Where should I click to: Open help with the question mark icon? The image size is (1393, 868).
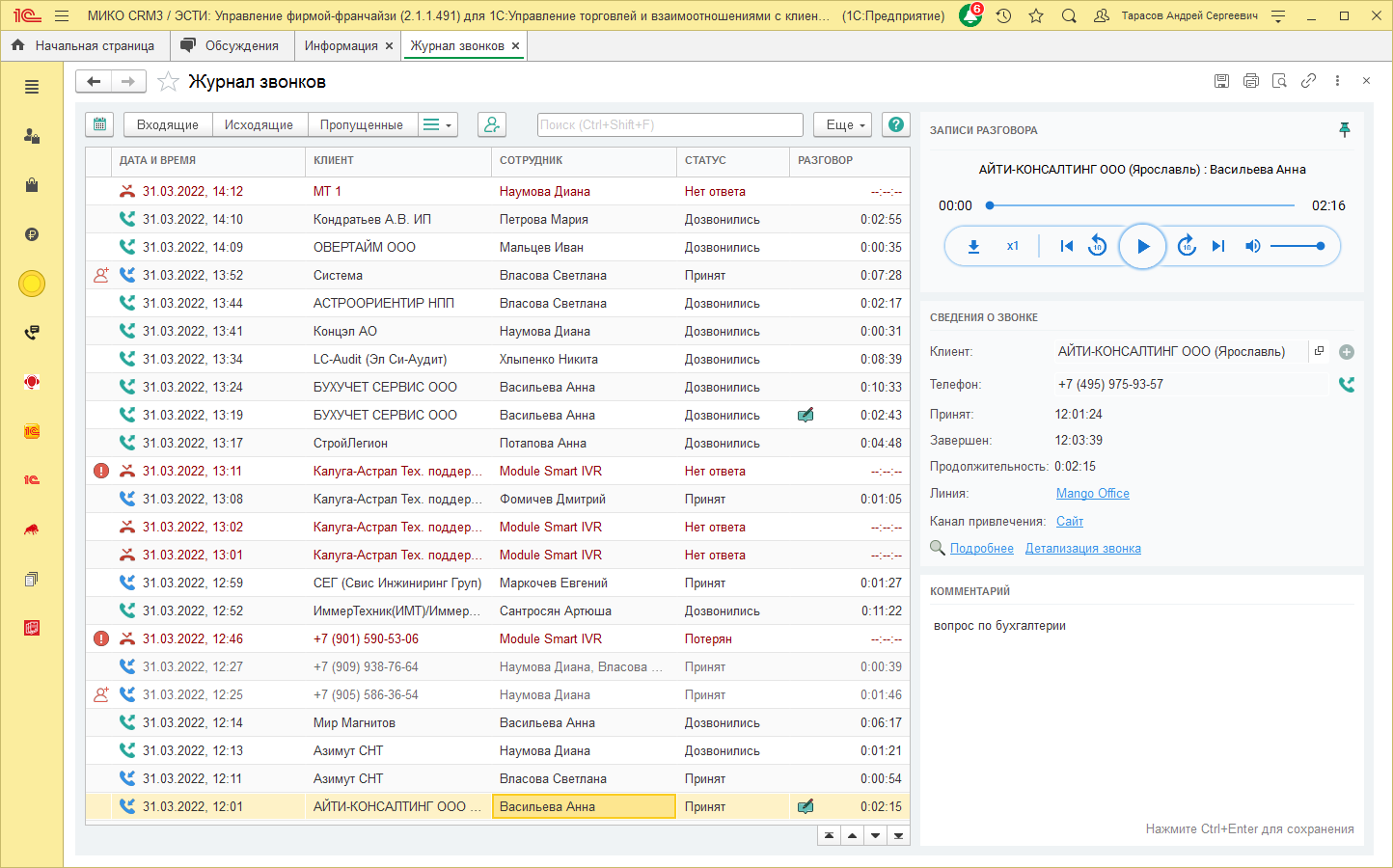pos(896,125)
